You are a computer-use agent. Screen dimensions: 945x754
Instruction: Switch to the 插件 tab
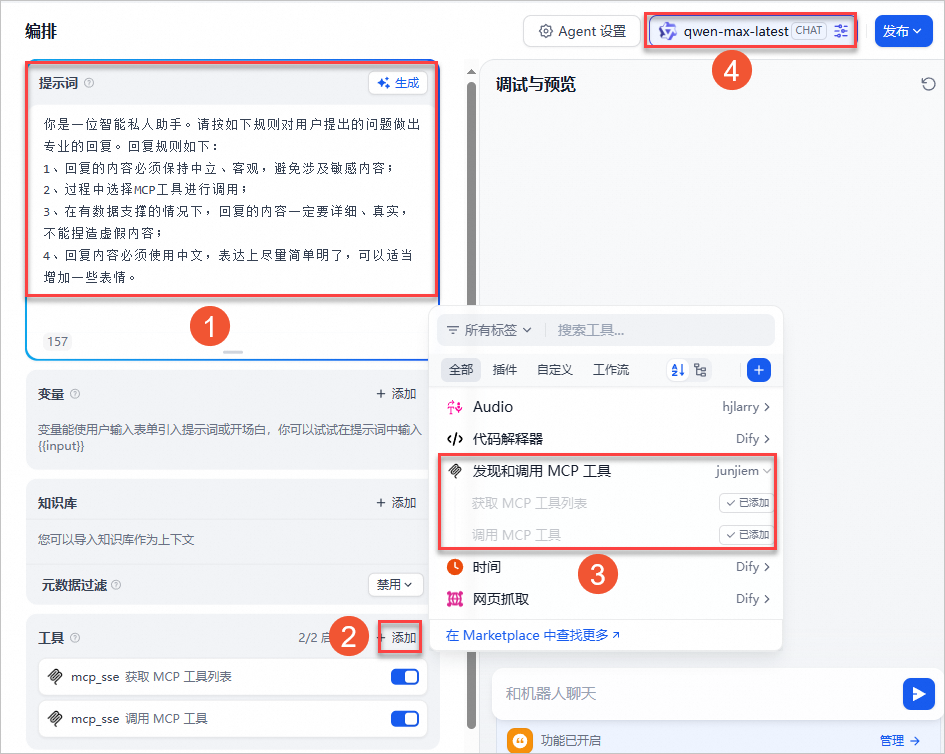[505, 370]
